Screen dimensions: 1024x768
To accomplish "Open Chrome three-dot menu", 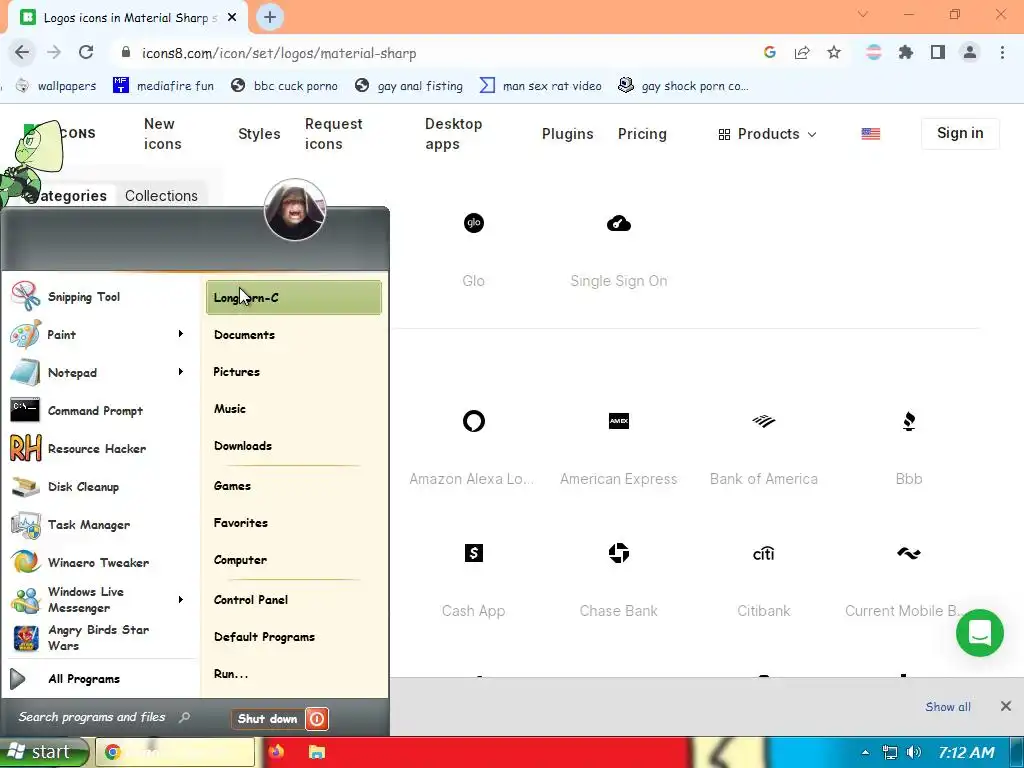I will coord(1002,53).
